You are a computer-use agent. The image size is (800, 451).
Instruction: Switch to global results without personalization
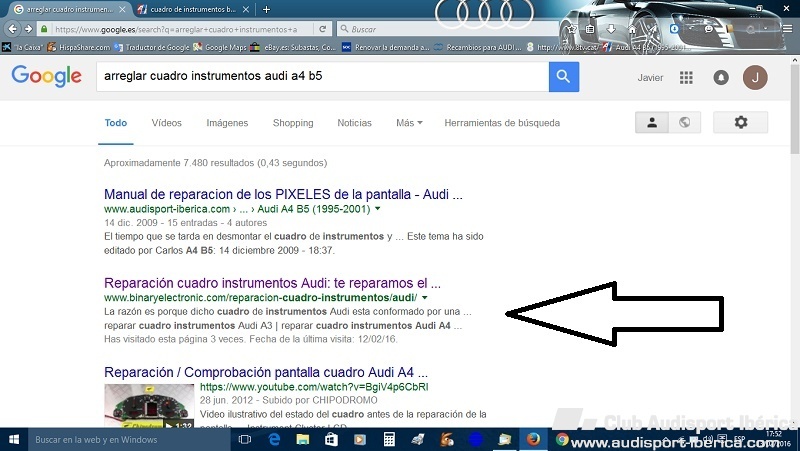click(x=683, y=123)
